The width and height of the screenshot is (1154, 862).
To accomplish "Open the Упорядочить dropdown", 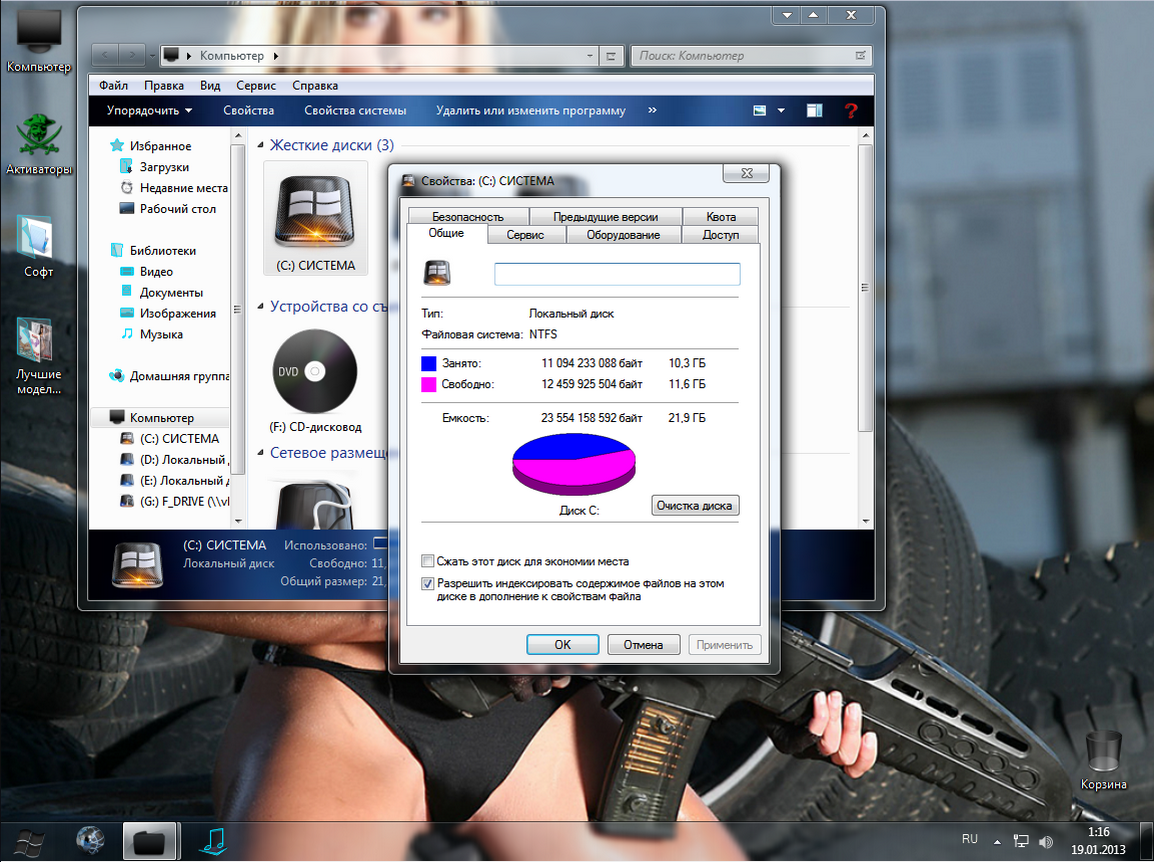I will click(x=149, y=110).
